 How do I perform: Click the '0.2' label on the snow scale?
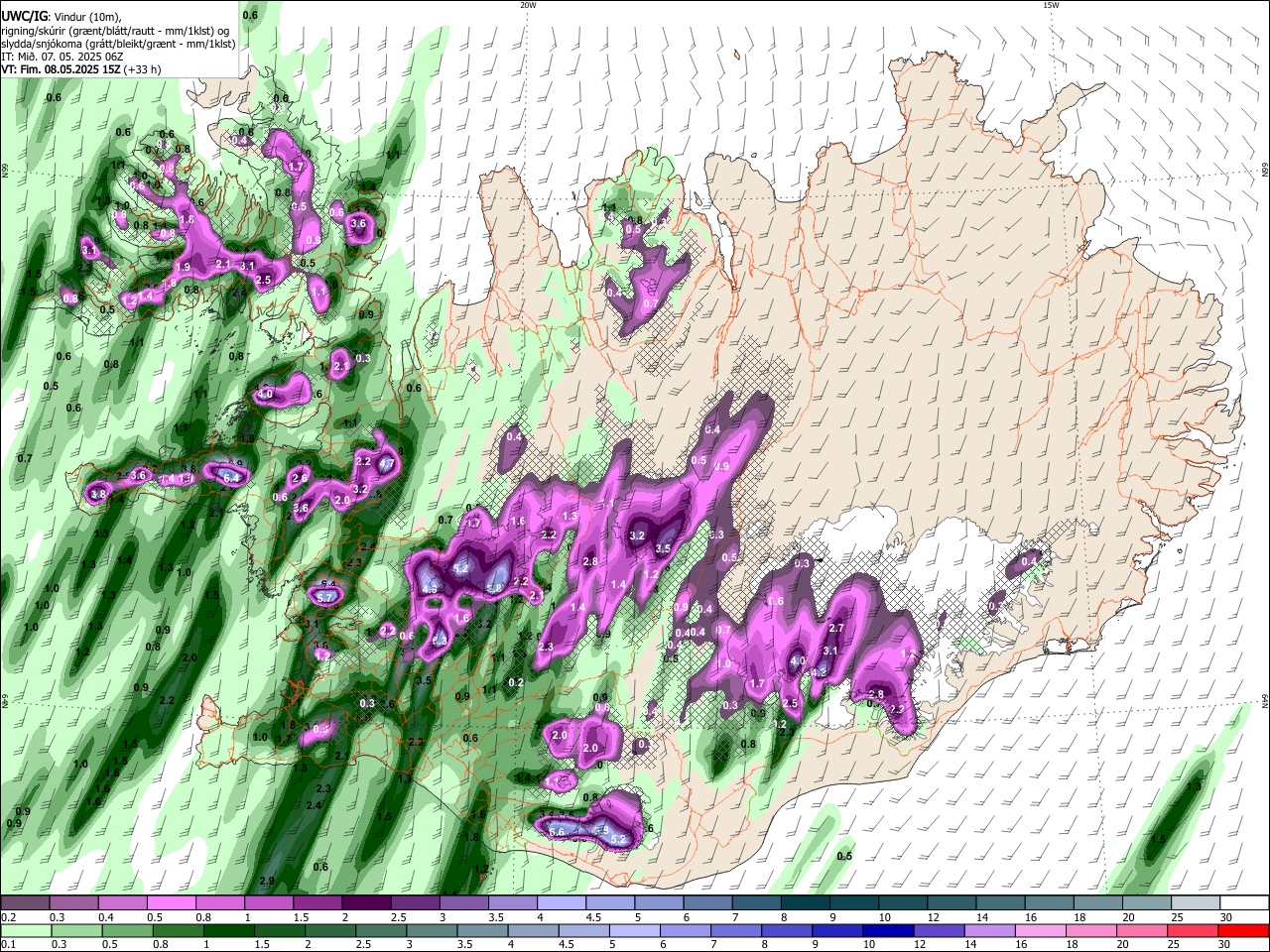8,917
